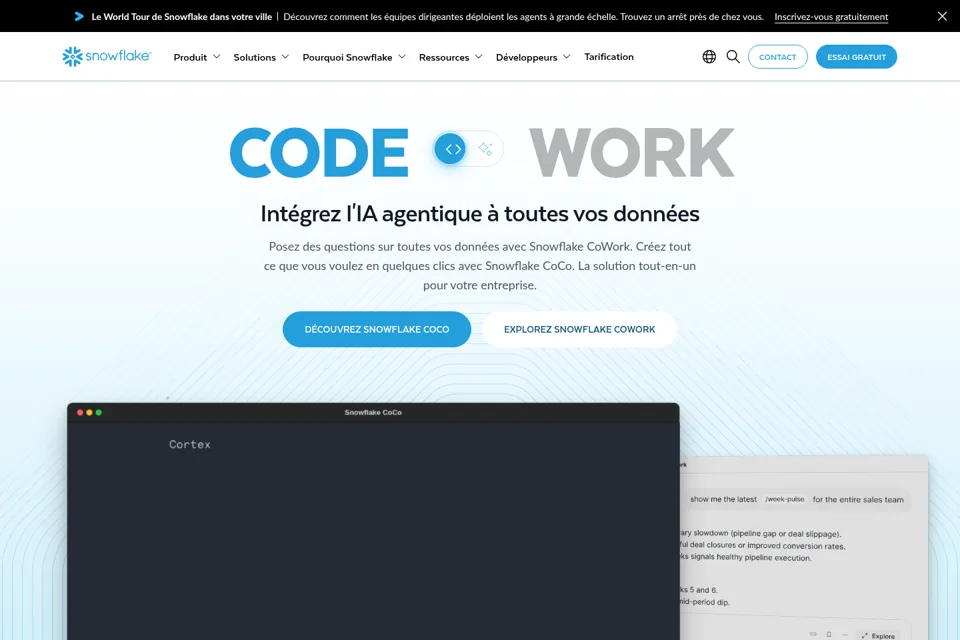960x640 pixels.
Task: Click the Cortex text in terminal
Action: pos(190,445)
